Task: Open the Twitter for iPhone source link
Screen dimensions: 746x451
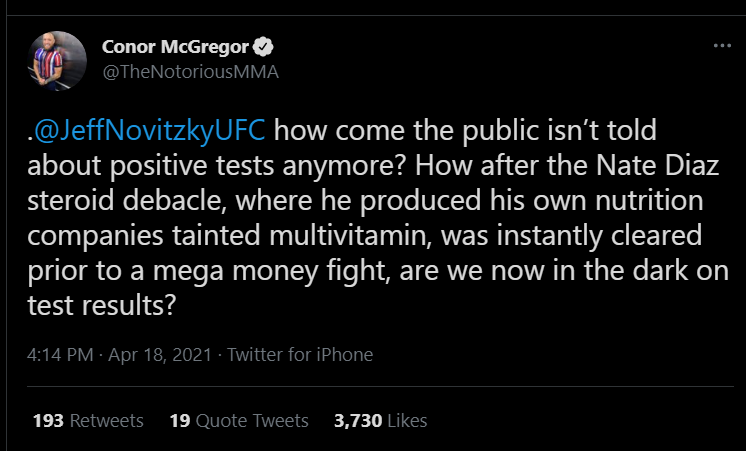Action: (x=301, y=355)
